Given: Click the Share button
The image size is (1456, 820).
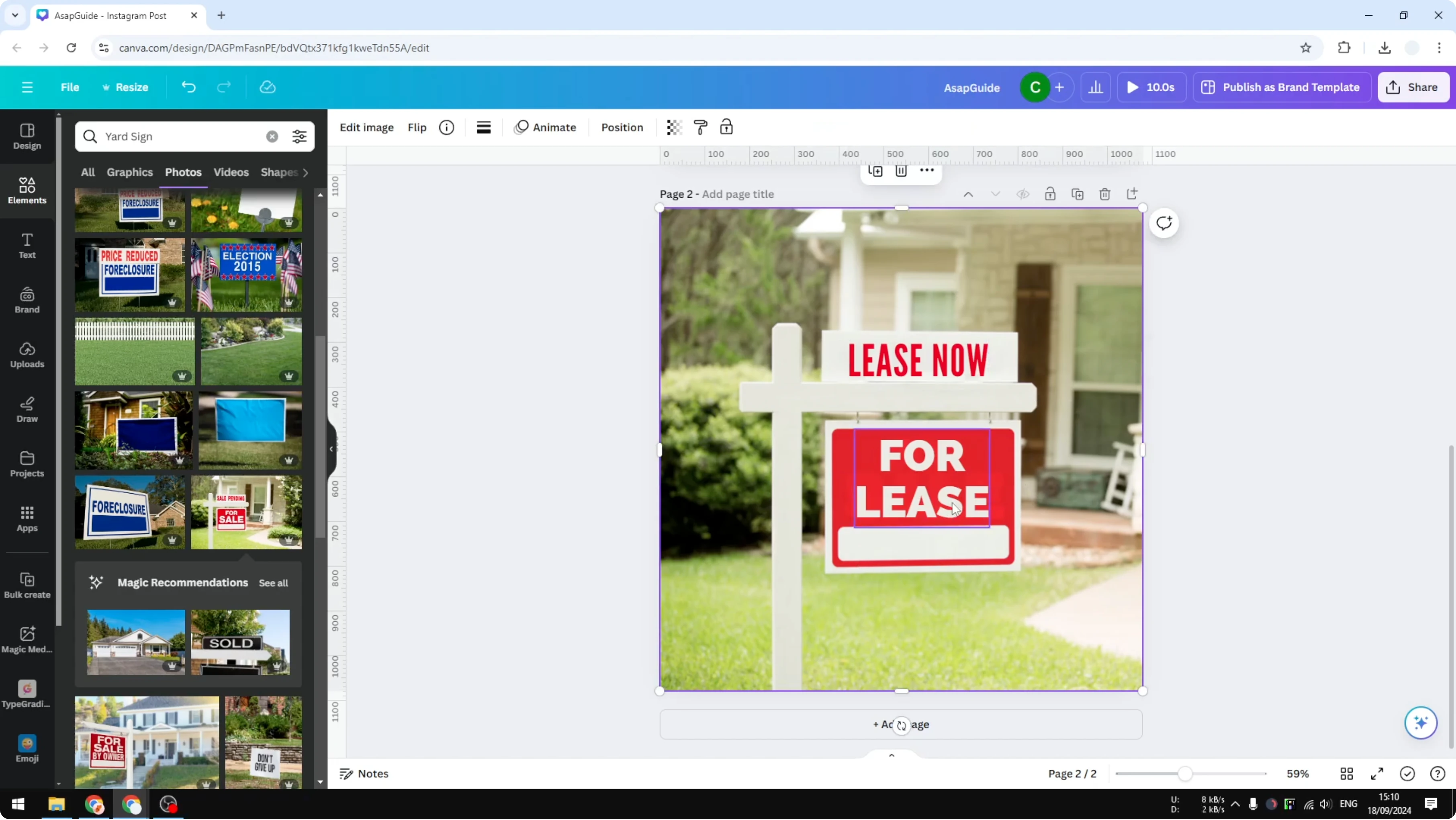Looking at the screenshot, I should 1413,87.
